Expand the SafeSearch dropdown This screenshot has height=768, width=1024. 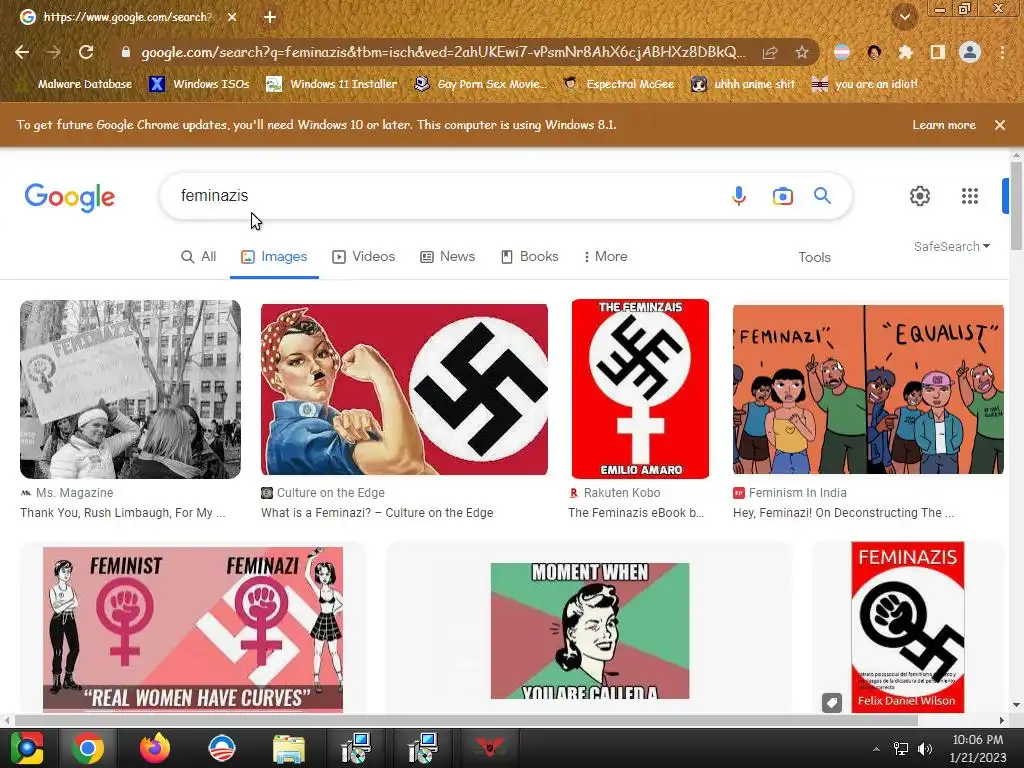pos(952,246)
